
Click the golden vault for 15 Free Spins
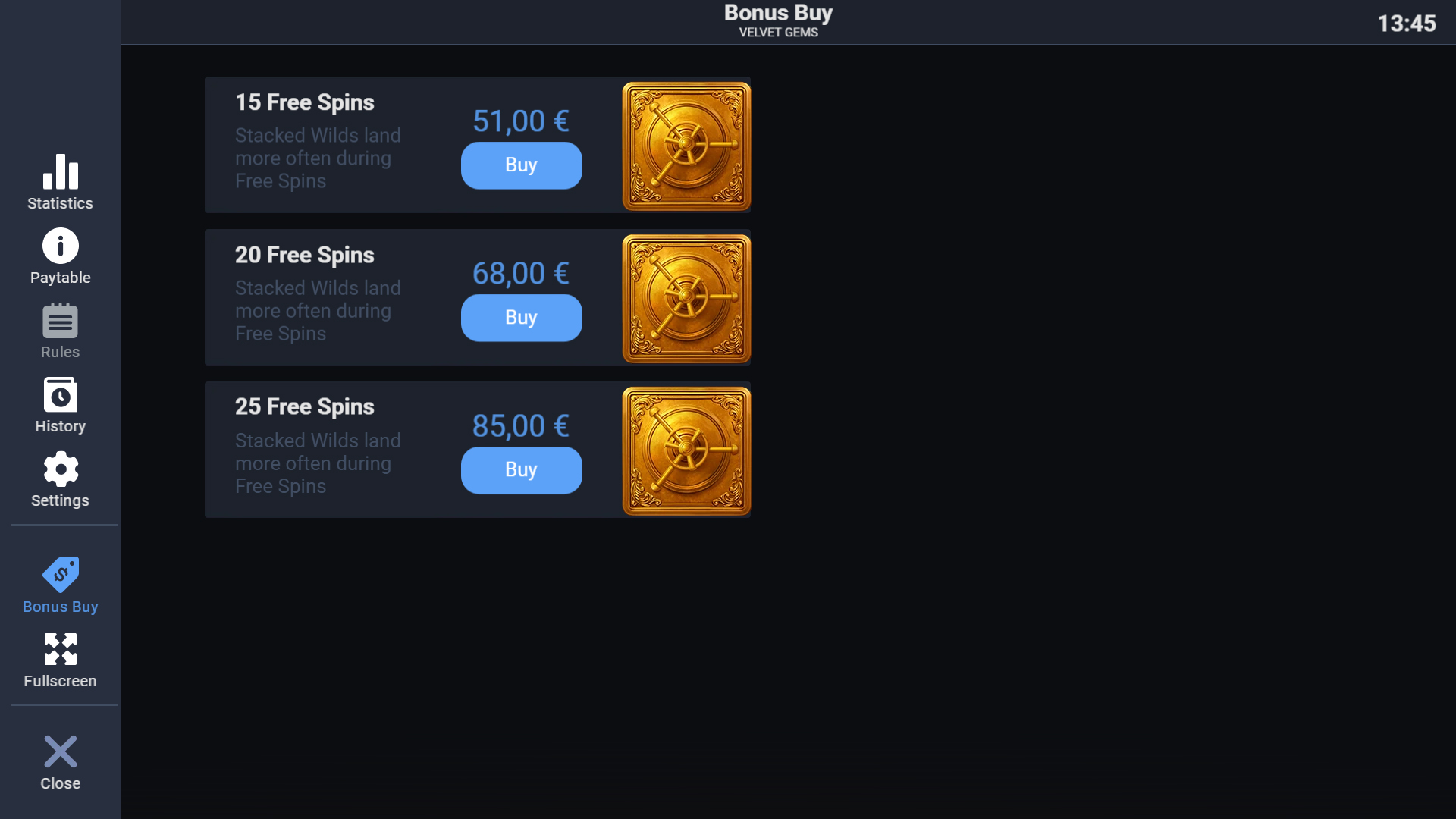[x=686, y=146]
